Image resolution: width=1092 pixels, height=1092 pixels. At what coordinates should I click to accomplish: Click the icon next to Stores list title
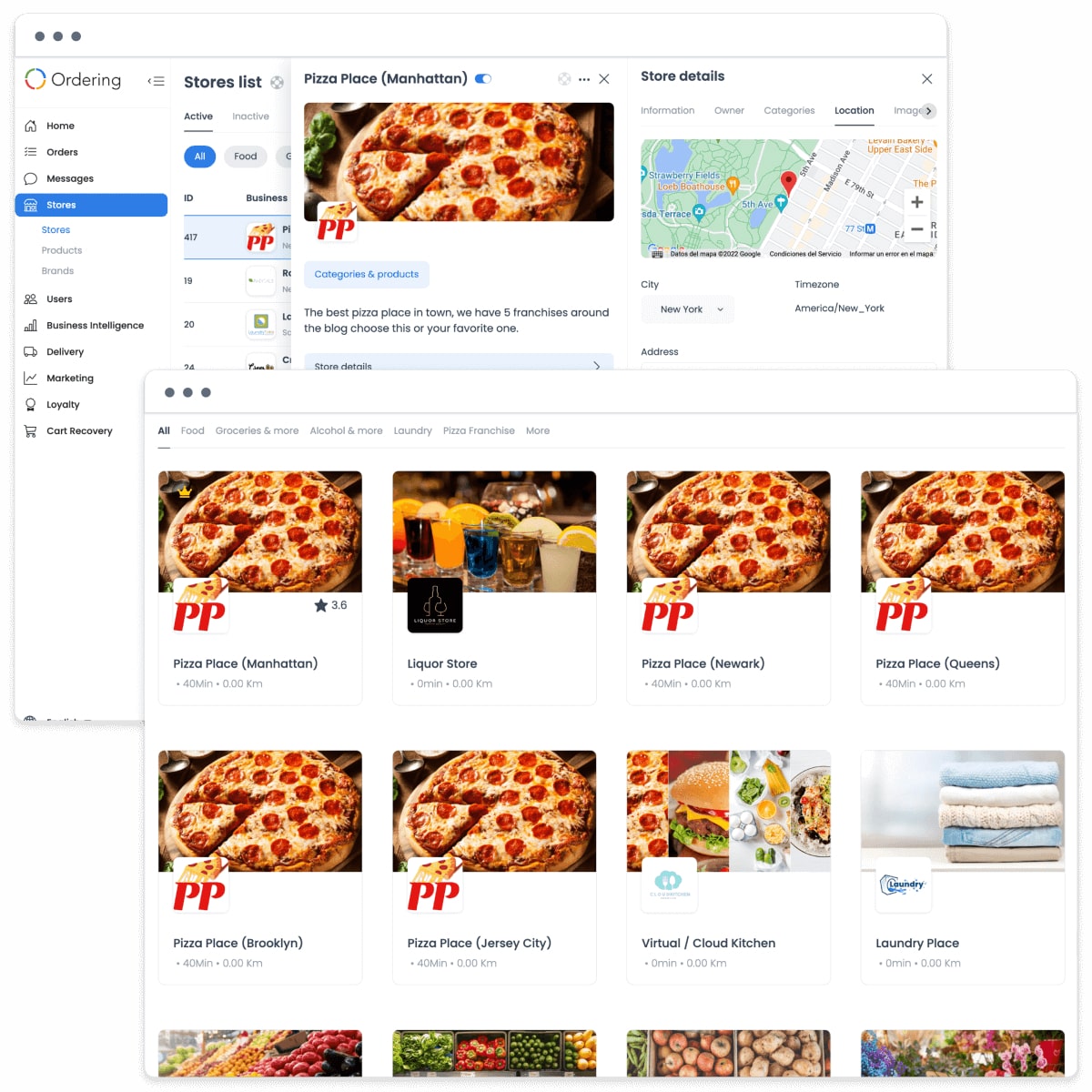pos(278,83)
